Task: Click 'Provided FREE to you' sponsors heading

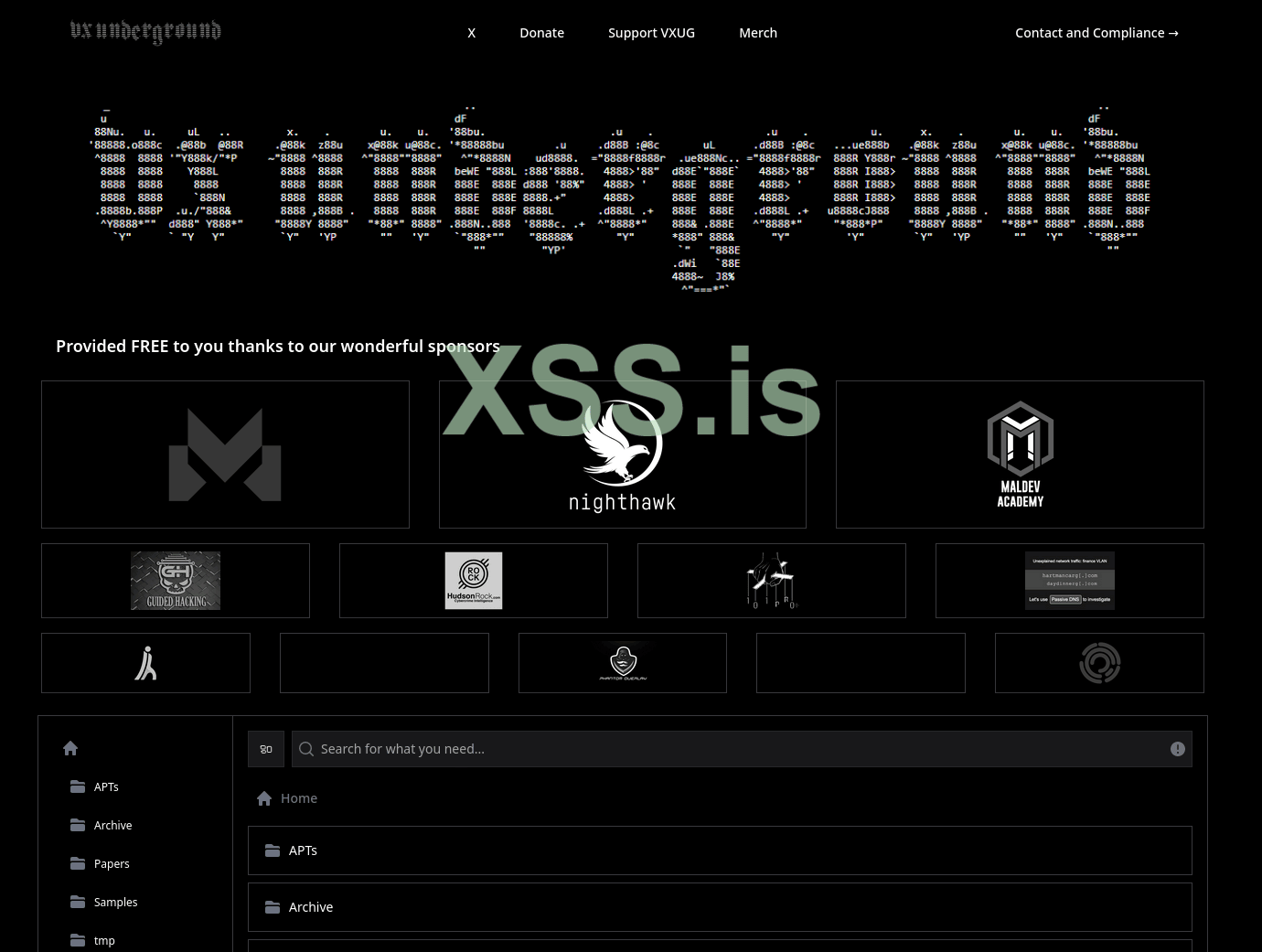Action: (278, 346)
